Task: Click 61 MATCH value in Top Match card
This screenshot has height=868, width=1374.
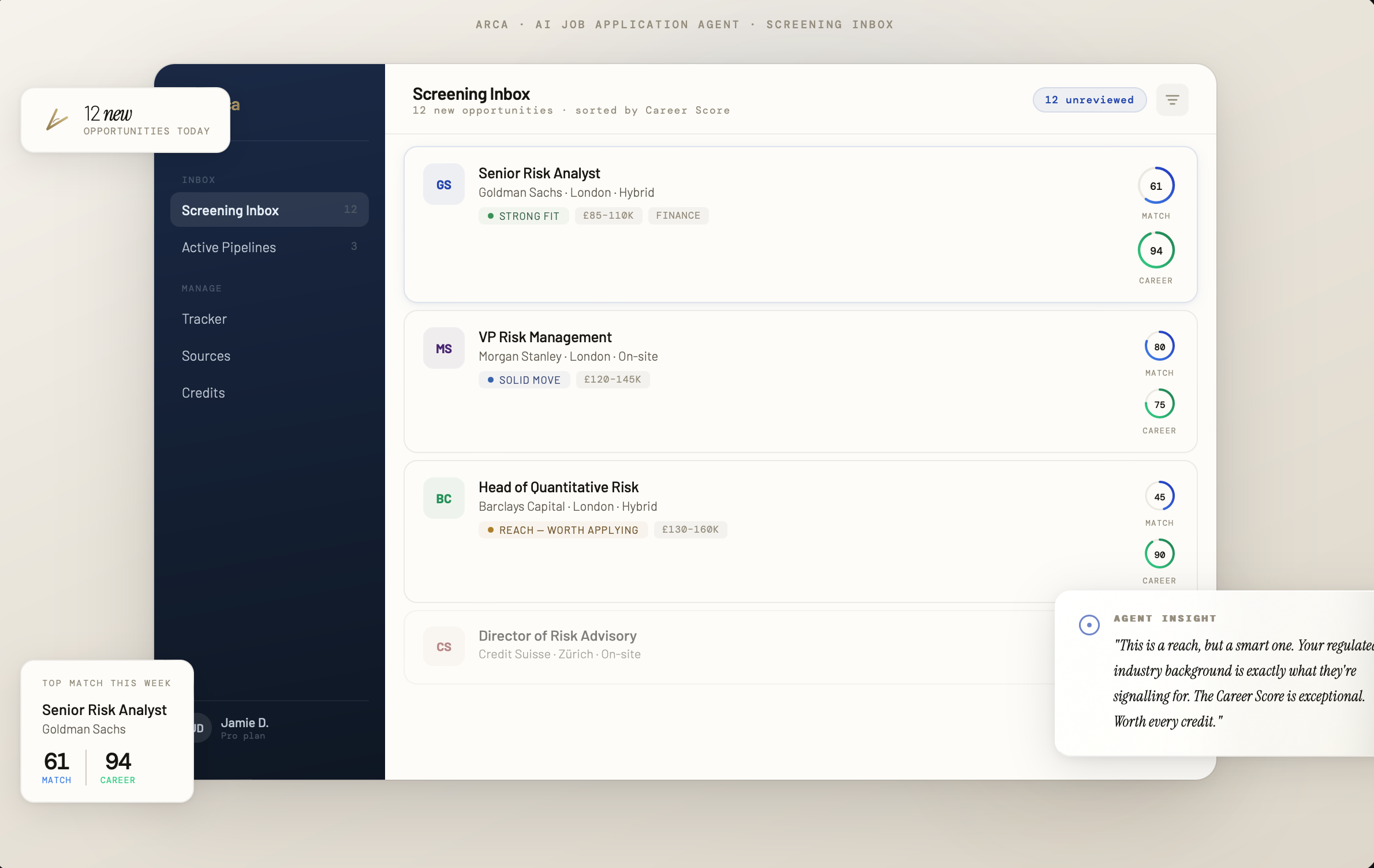Action: pyautogui.click(x=57, y=767)
